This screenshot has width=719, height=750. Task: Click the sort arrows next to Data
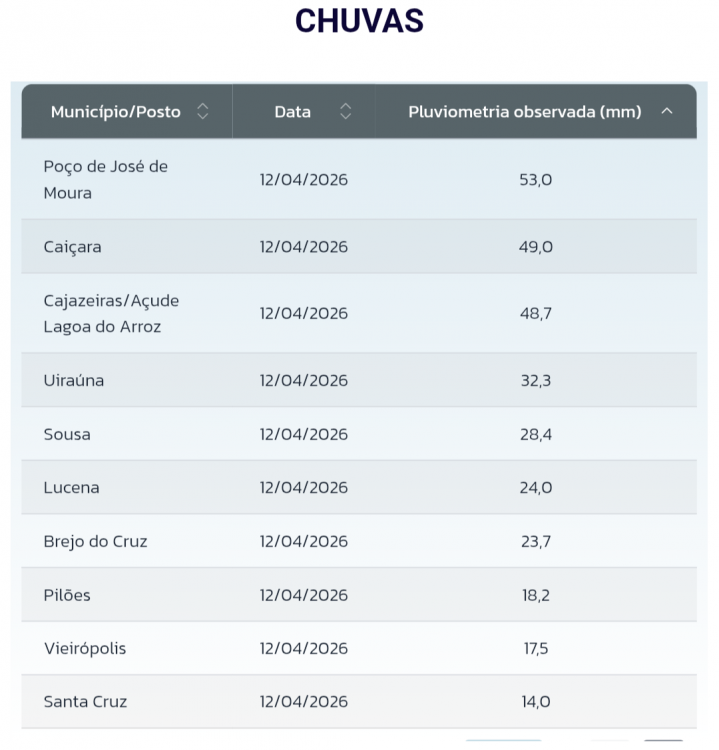click(x=346, y=112)
